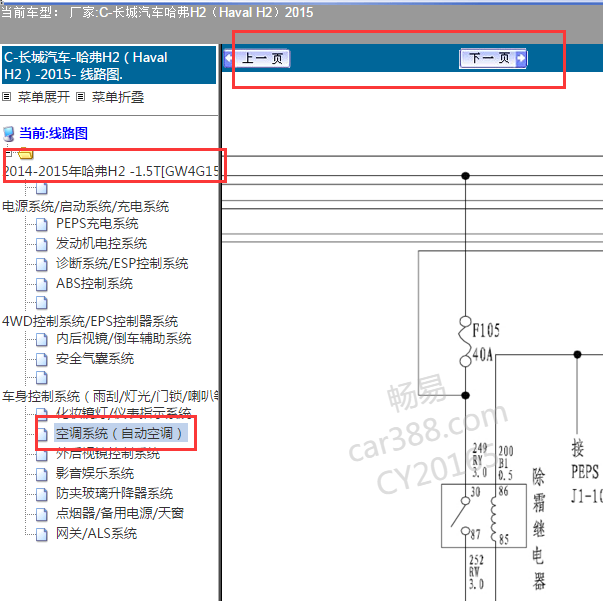Open 4WD控制系统/EPS控制器系统 diagram
The width and height of the screenshot is (603, 601).
pos(90,321)
